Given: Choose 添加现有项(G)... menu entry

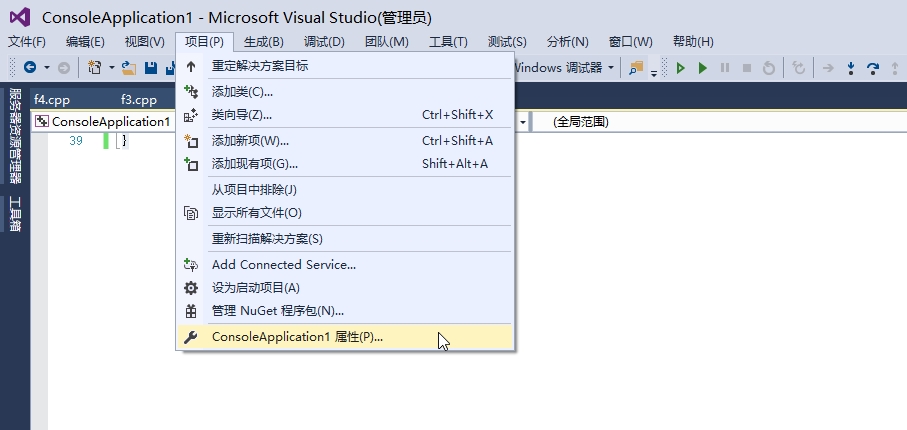Looking at the screenshot, I should [345, 164].
